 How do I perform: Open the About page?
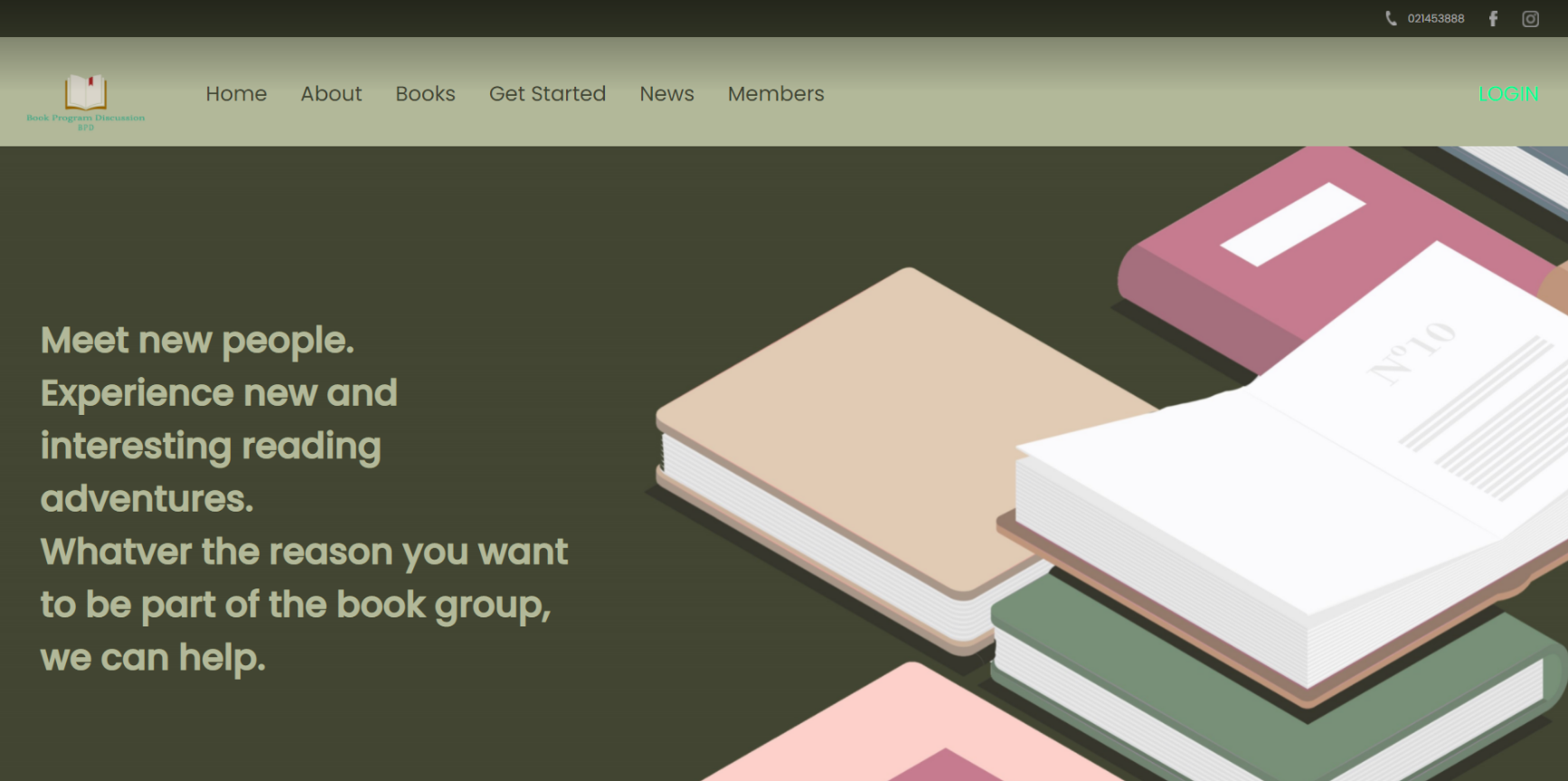(331, 94)
